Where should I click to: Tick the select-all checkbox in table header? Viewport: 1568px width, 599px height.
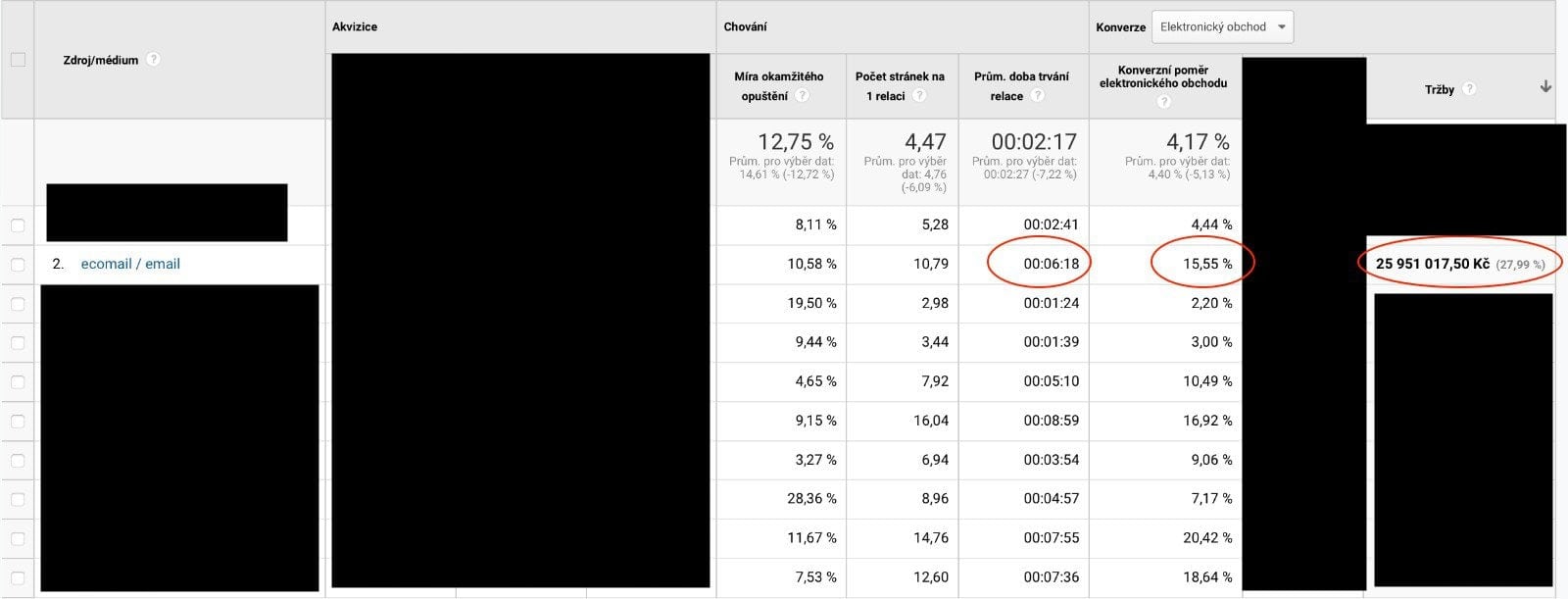pos(18,60)
